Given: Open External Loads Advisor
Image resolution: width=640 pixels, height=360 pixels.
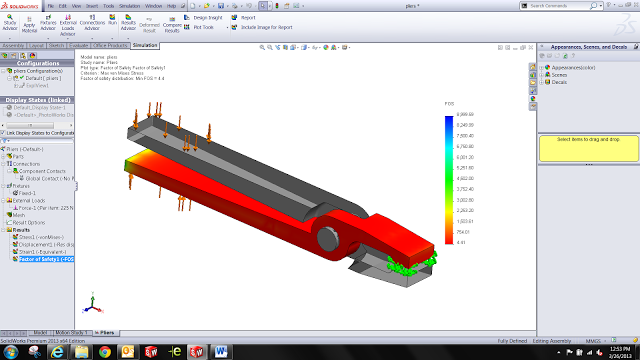Looking at the screenshot, I should (x=68, y=25).
